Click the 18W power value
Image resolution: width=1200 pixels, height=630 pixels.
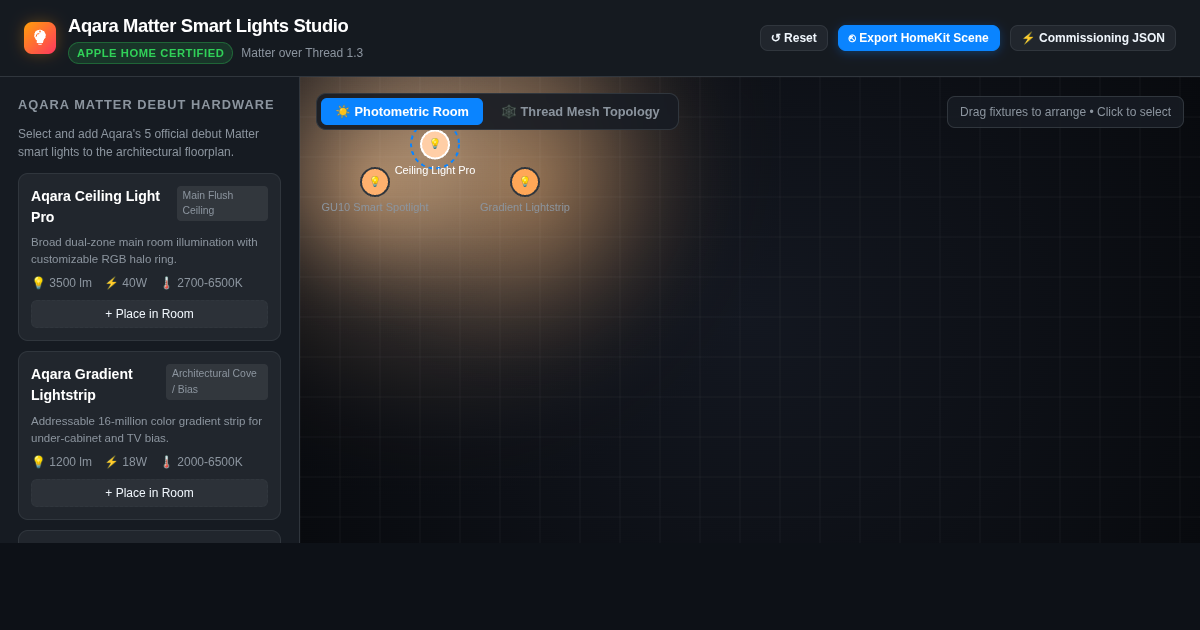click(x=126, y=462)
